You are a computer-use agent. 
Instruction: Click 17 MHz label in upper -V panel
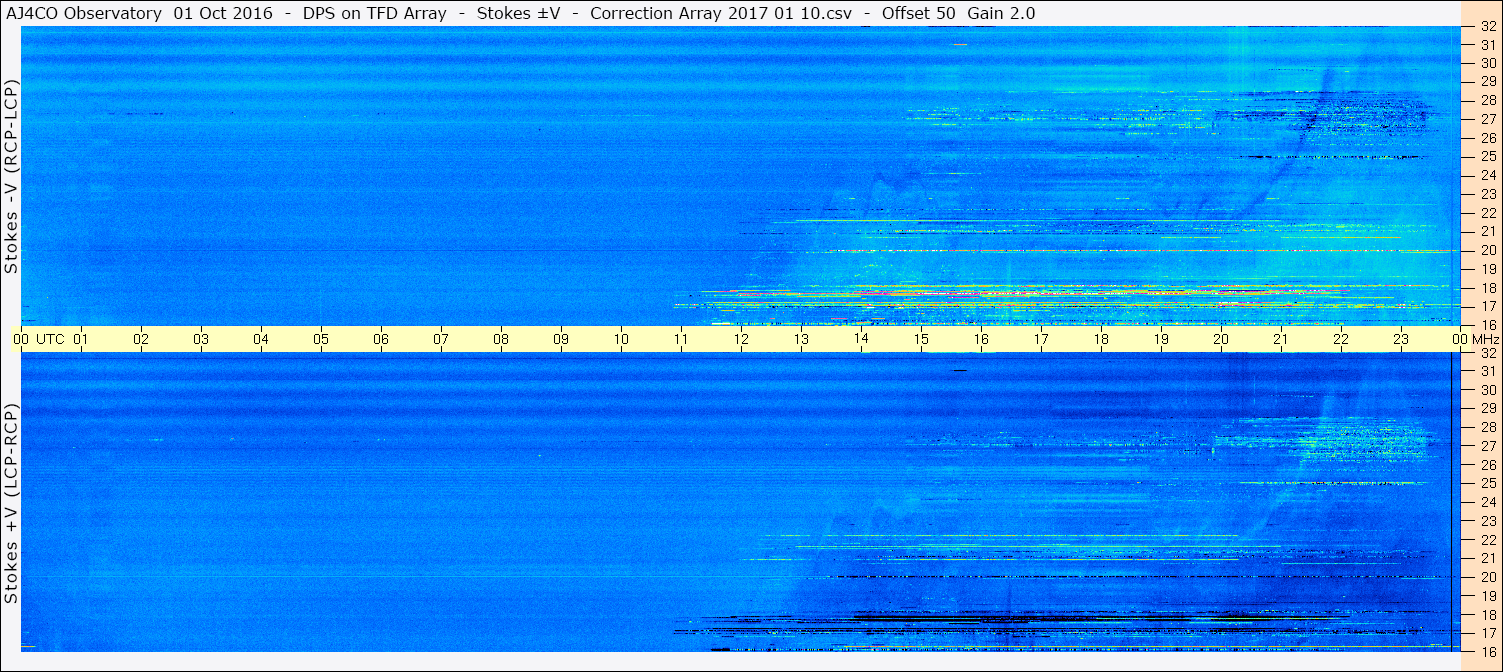click(x=1488, y=306)
